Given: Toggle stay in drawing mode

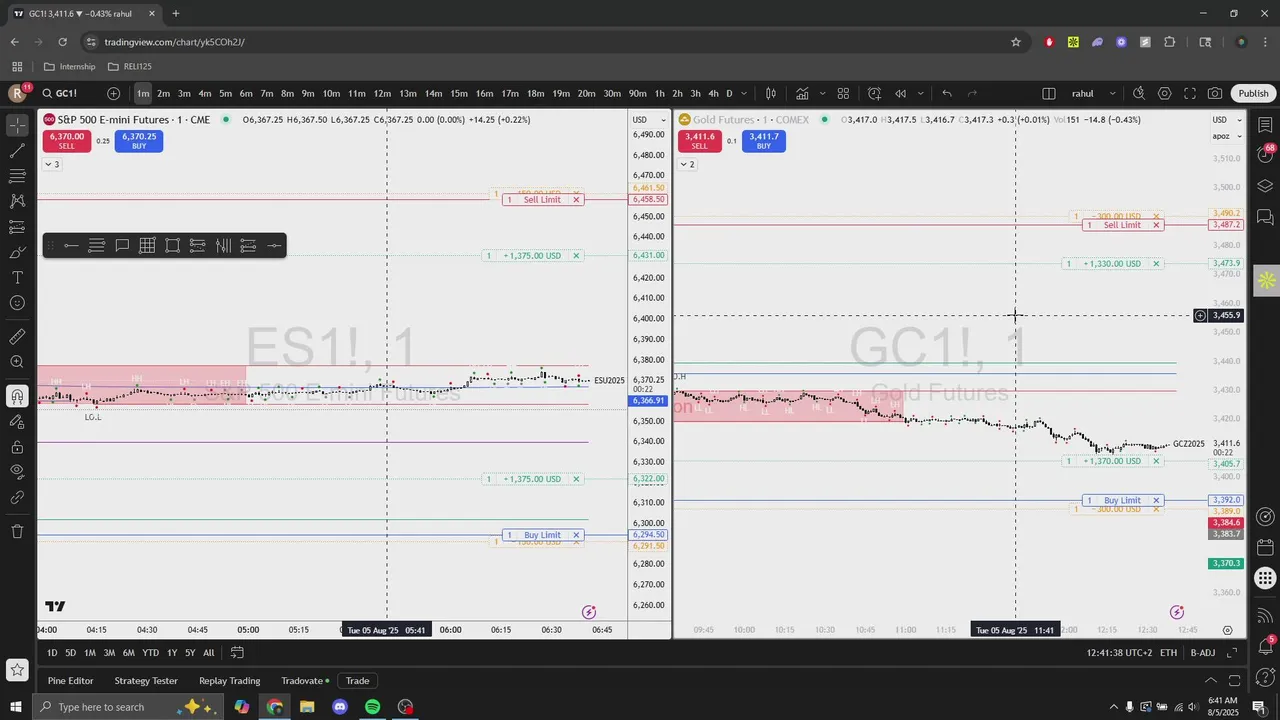Looking at the screenshot, I should tap(17, 421).
